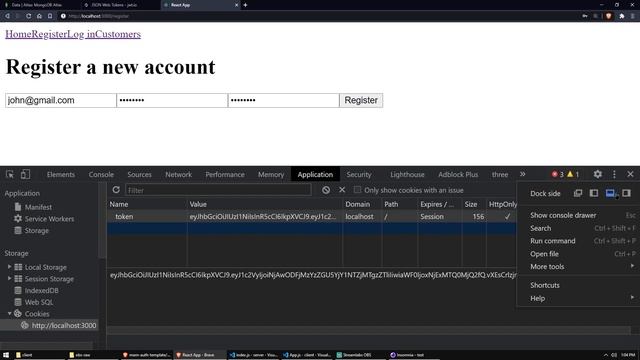
Task: Dock DevTools to the left
Action: [594, 193]
